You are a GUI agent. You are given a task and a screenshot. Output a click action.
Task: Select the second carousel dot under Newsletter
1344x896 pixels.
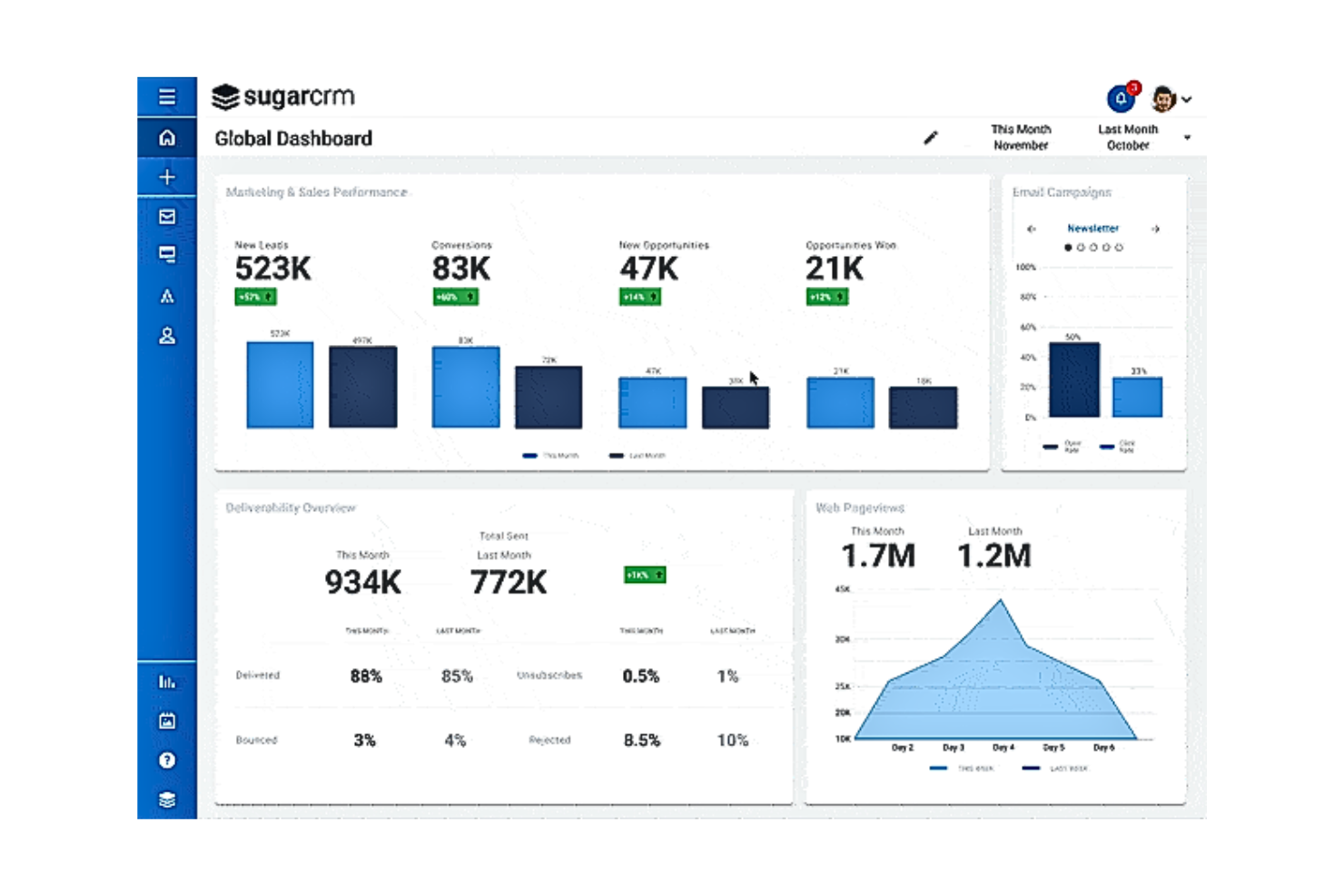pos(1081,247)
